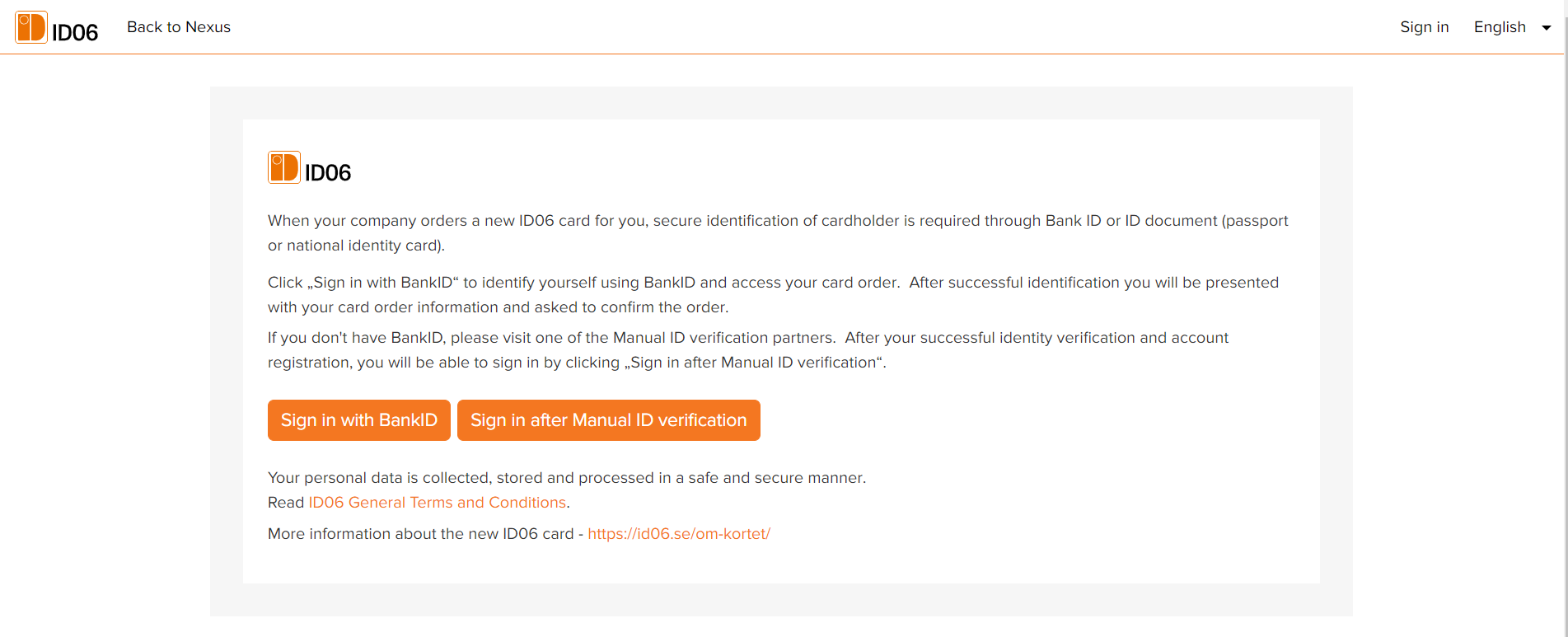Viewport: 1568px width, 637px height.
Task: Open the https://id06.se/om-kortet/ link
Action: point(678,533)
